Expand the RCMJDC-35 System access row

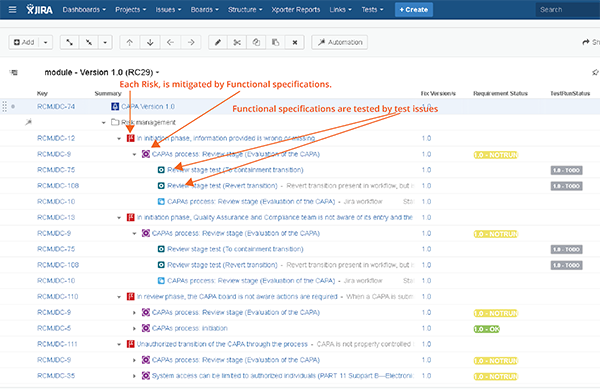pos(134,376)
